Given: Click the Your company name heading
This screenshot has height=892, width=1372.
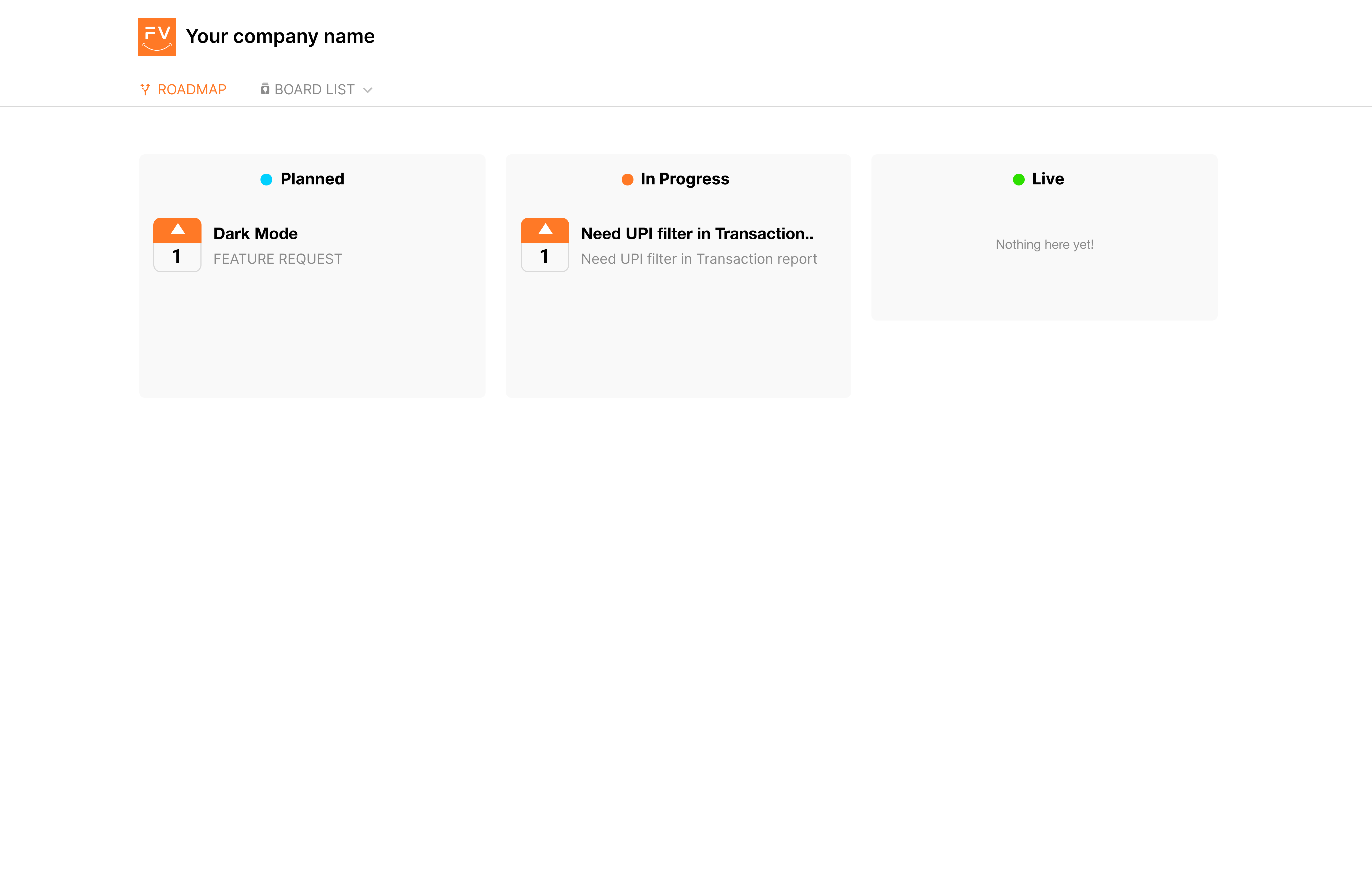Looking at the screenshot, I should coord(280,36).
